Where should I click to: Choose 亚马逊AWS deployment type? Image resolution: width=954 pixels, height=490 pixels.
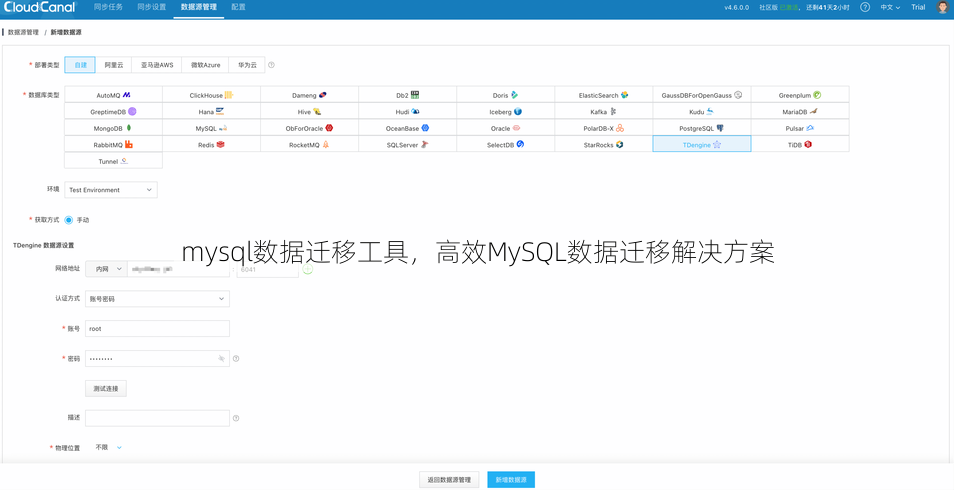157,65
